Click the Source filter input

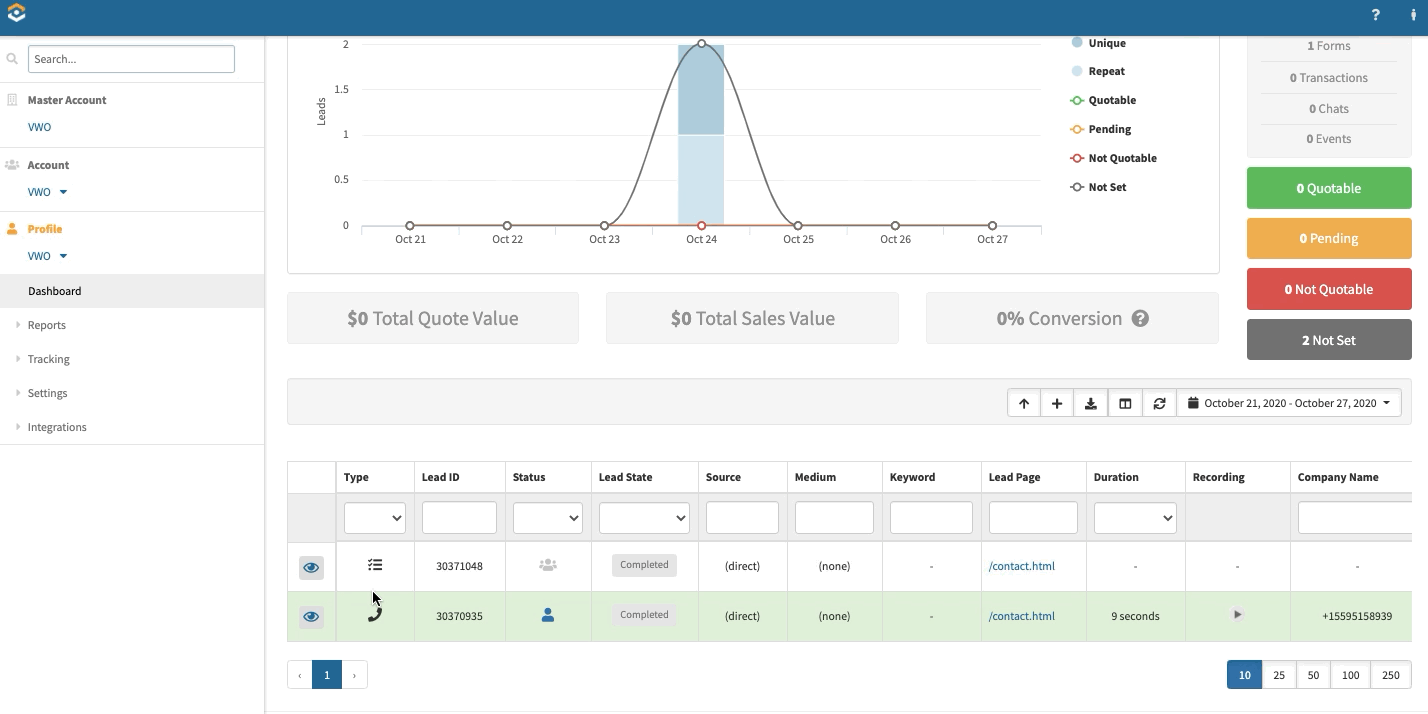click(742, 518)
